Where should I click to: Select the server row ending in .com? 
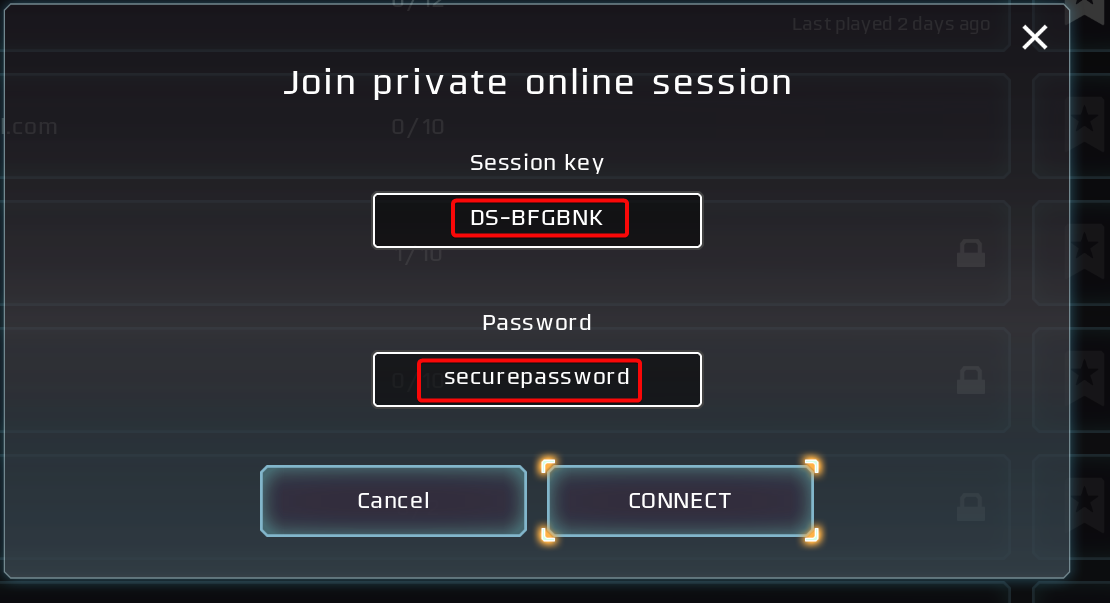(x=30, y=127)
